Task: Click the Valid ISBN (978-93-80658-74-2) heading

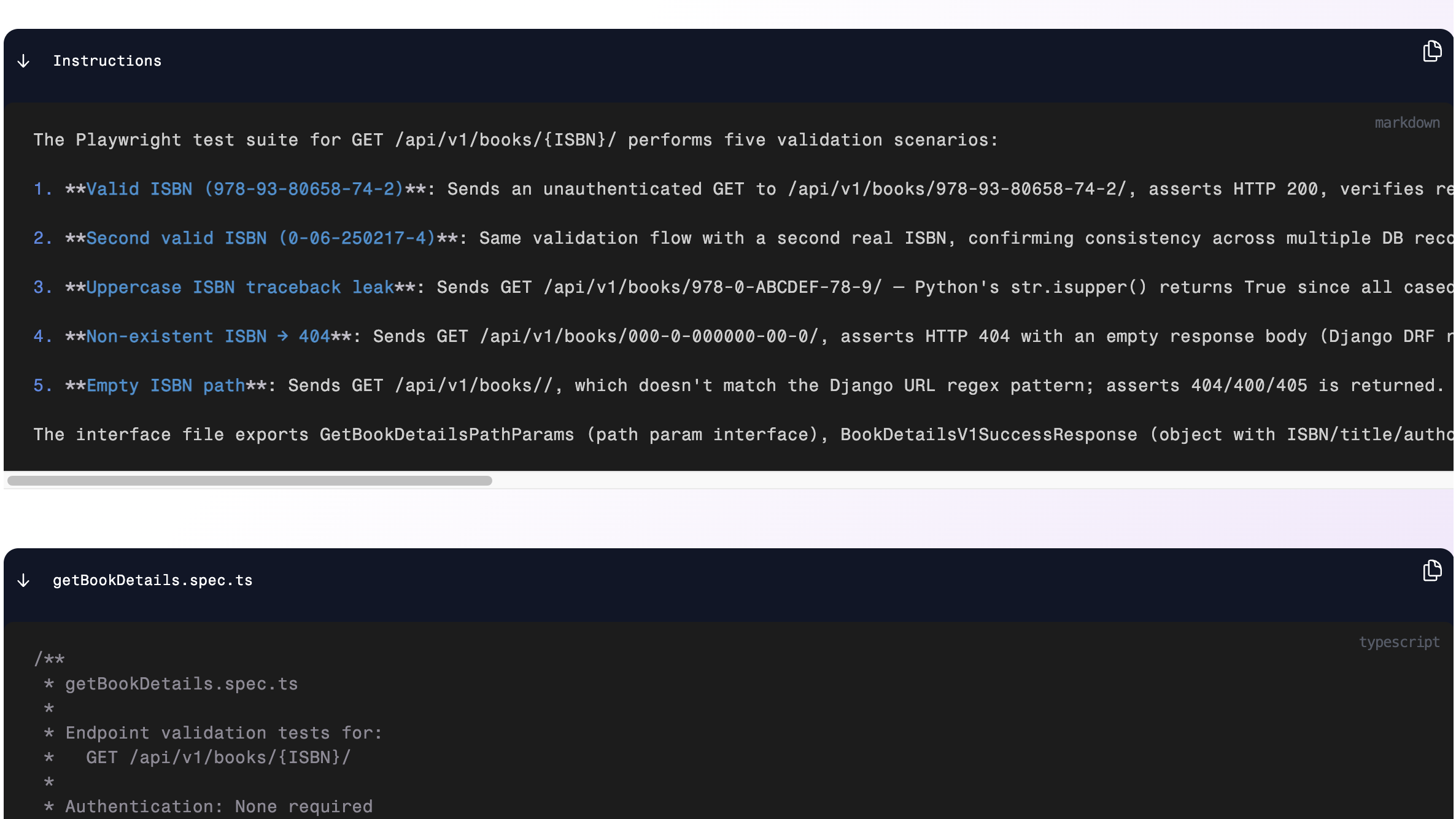Action: coord(245,189)
